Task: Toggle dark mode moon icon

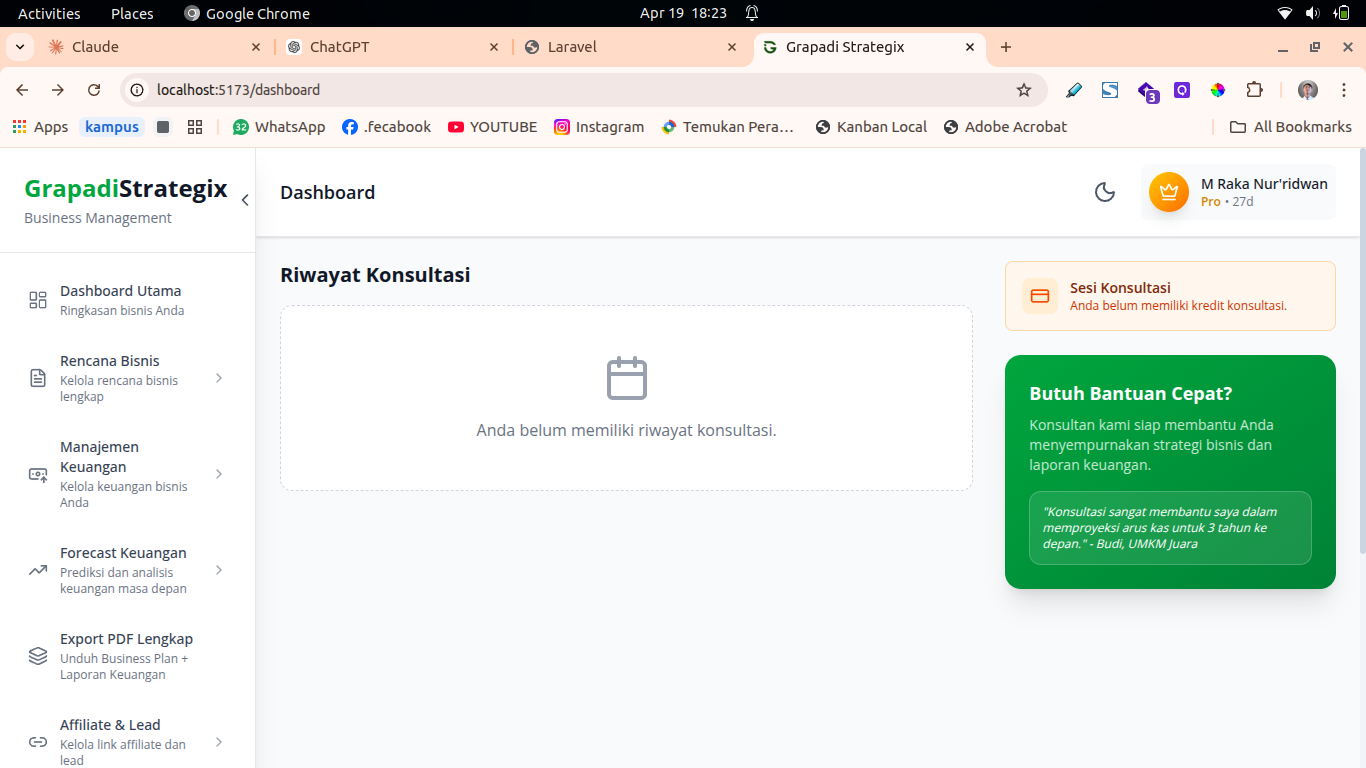Action: pos(1105,192)
